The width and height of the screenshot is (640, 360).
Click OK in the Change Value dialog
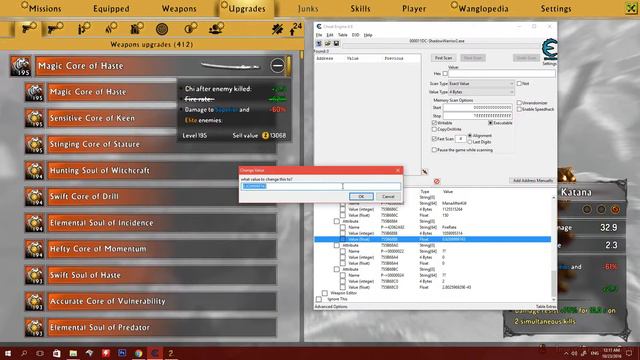click(361, 197)
